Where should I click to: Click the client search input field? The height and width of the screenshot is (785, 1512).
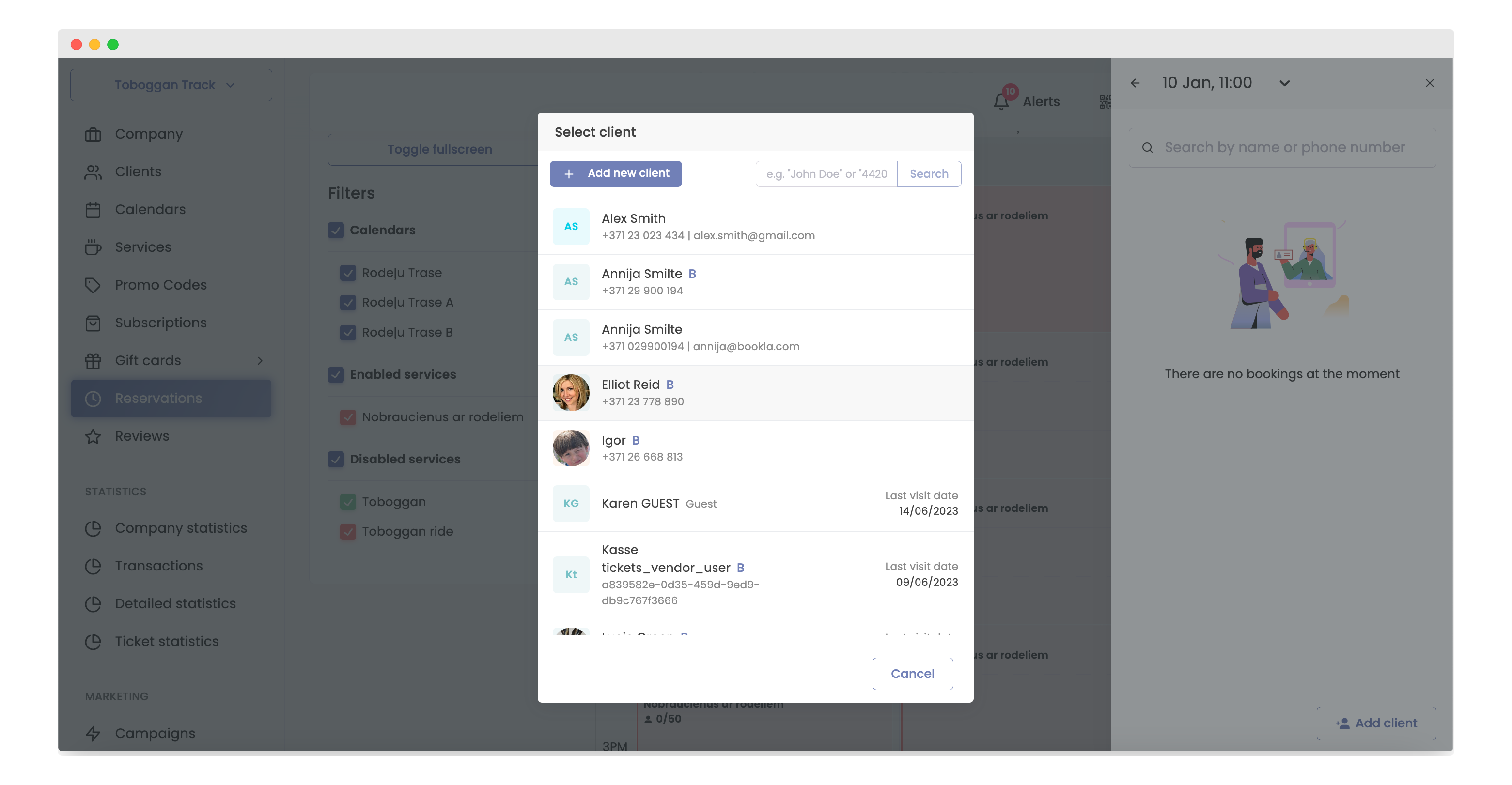(x=826, y=174)
